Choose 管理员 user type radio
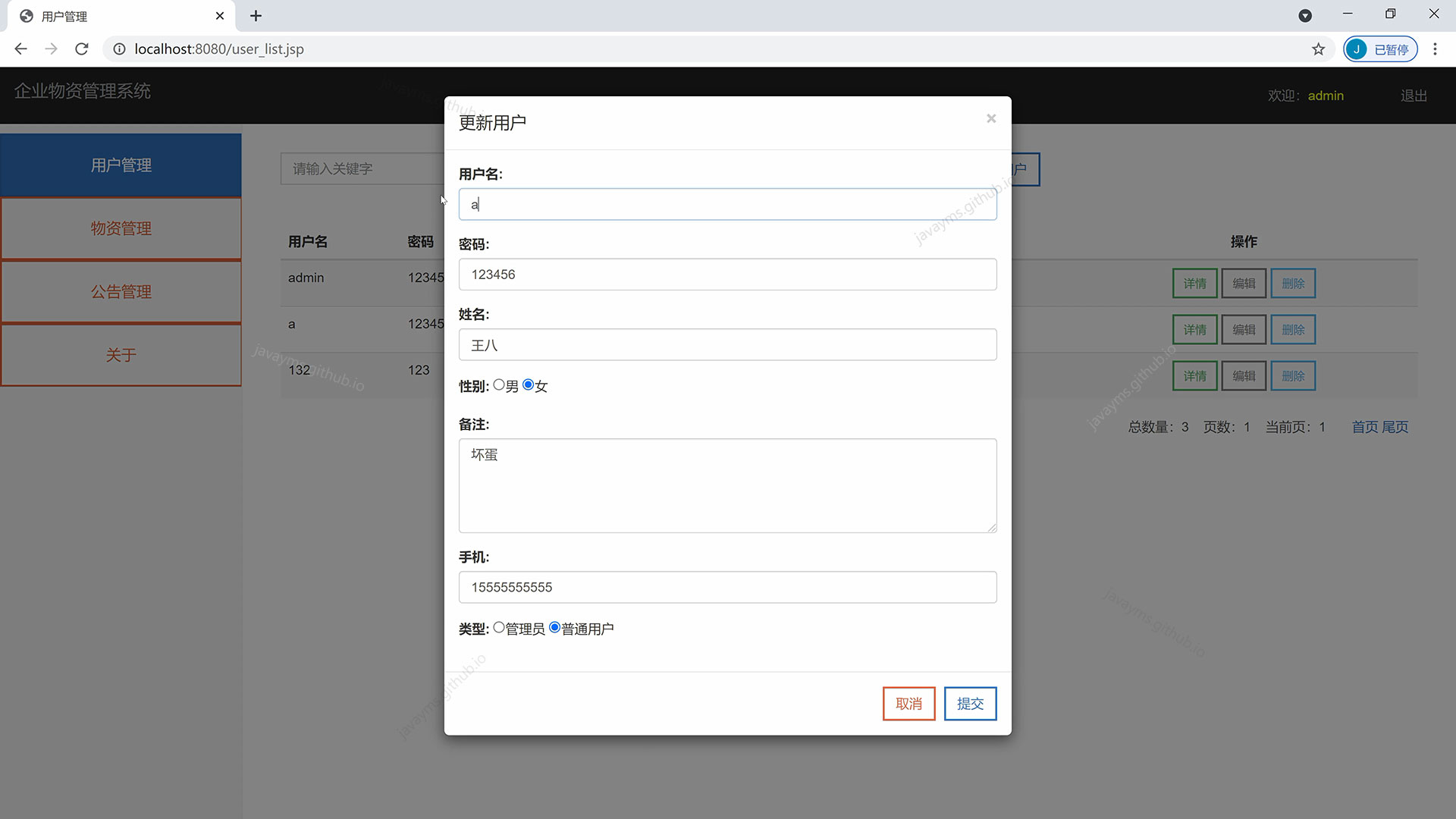Image resolution: width=1456 pixels, height=819 pixels. (499, 628)
